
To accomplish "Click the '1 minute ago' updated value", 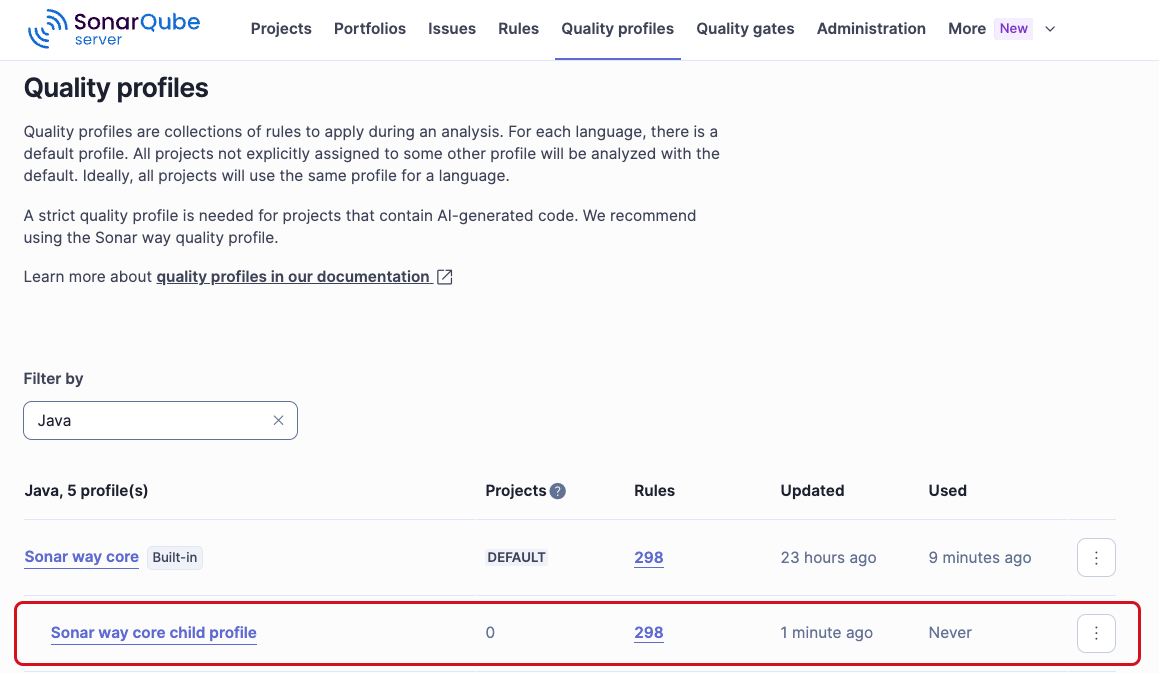I will 826,633.
